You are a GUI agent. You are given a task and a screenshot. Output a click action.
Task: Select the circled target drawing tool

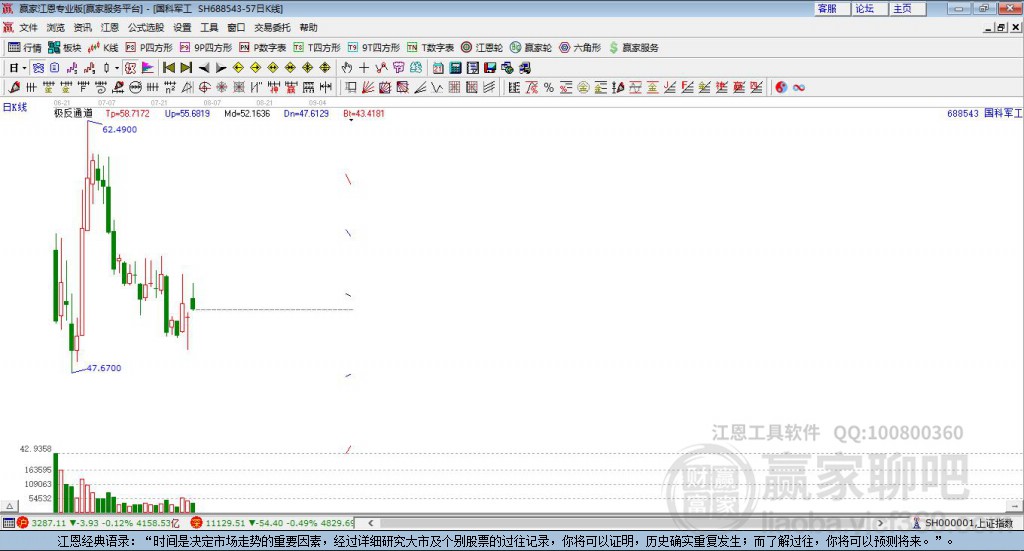204,87
